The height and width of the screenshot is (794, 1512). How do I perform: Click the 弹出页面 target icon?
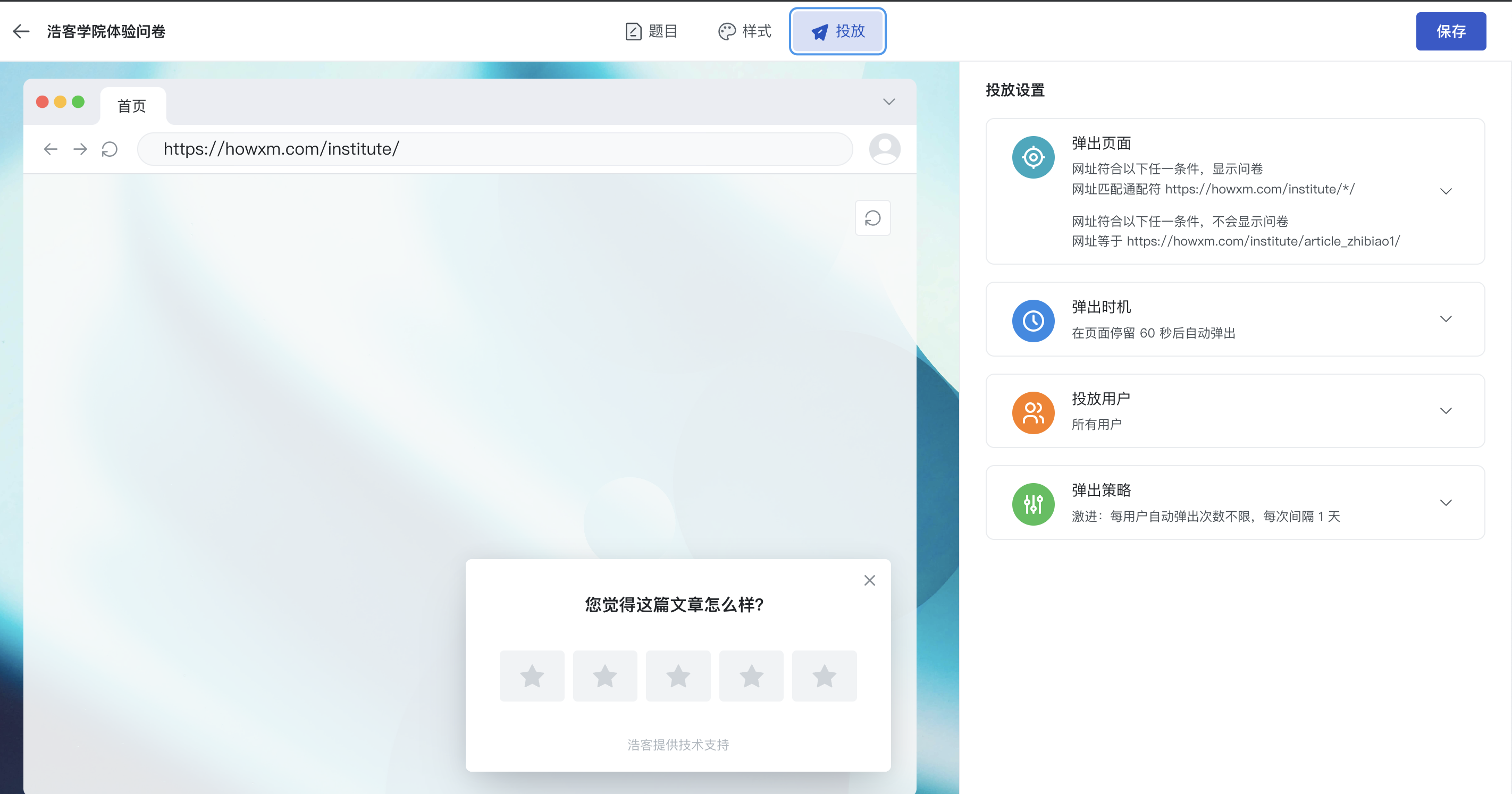click(1033, 157)
